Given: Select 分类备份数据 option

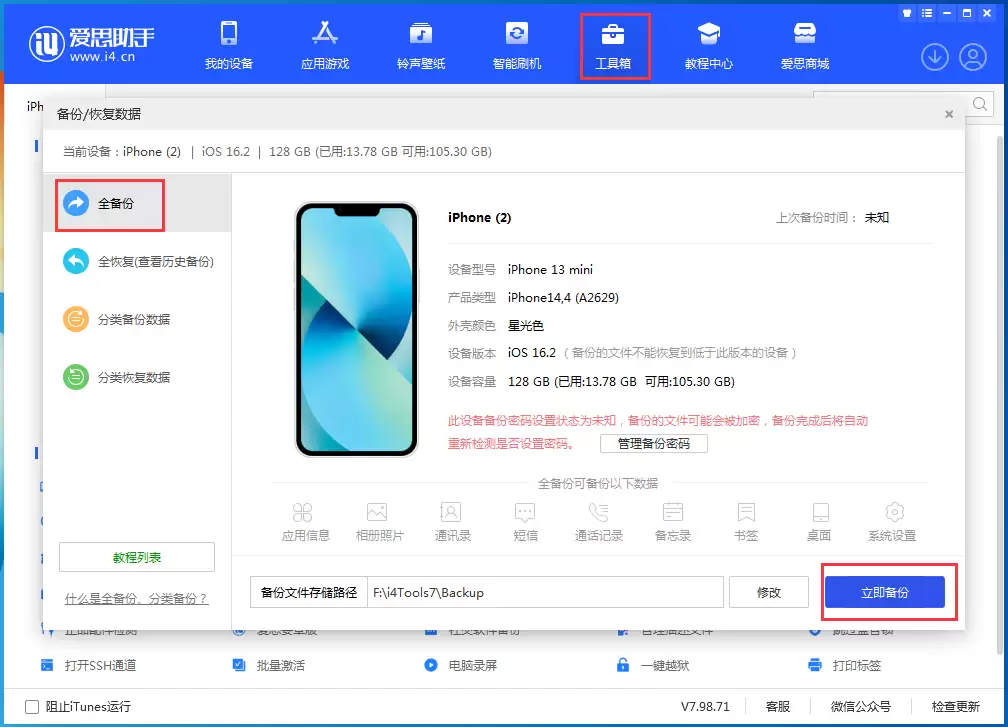Looking at the screenshot, I should (116, 319).
